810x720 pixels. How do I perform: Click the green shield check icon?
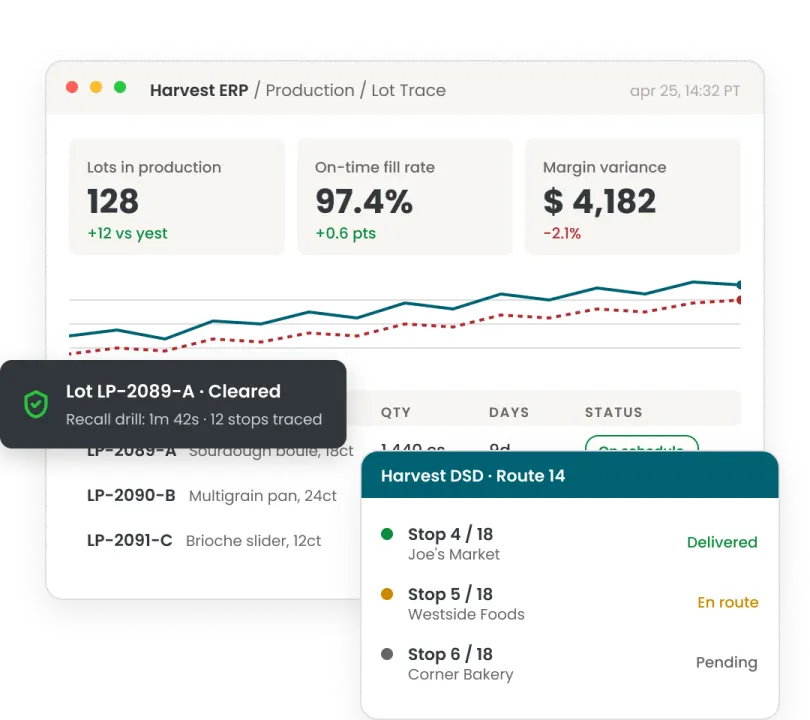[x=36, y=404]
